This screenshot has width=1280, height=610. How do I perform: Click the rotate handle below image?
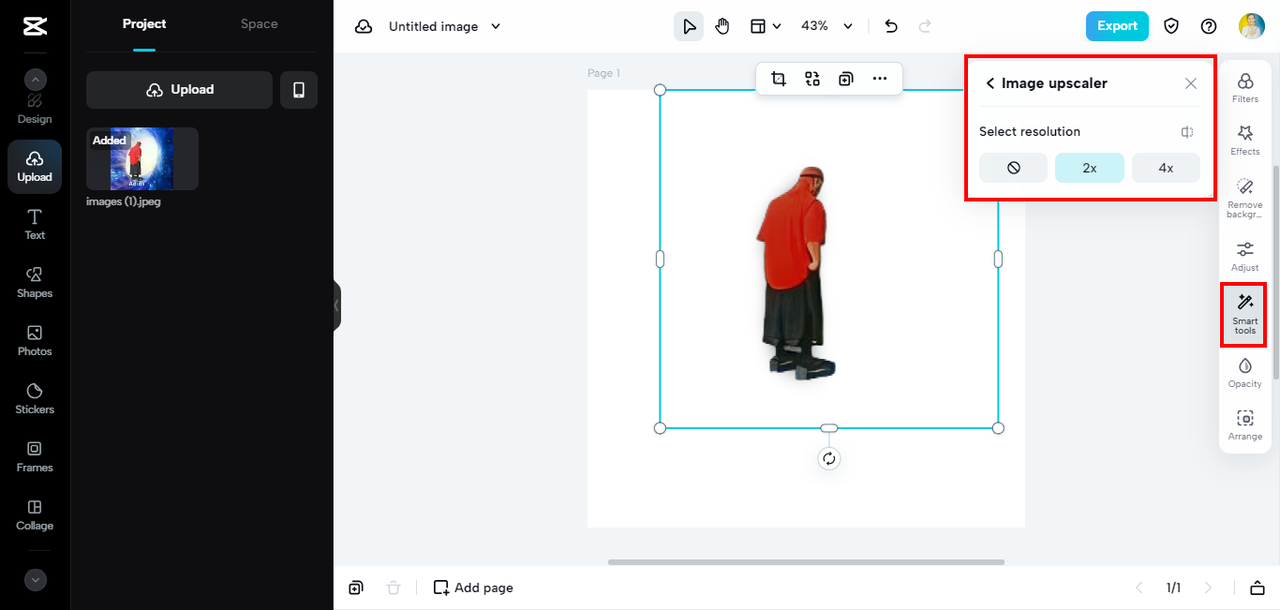[x=829, y=459]
